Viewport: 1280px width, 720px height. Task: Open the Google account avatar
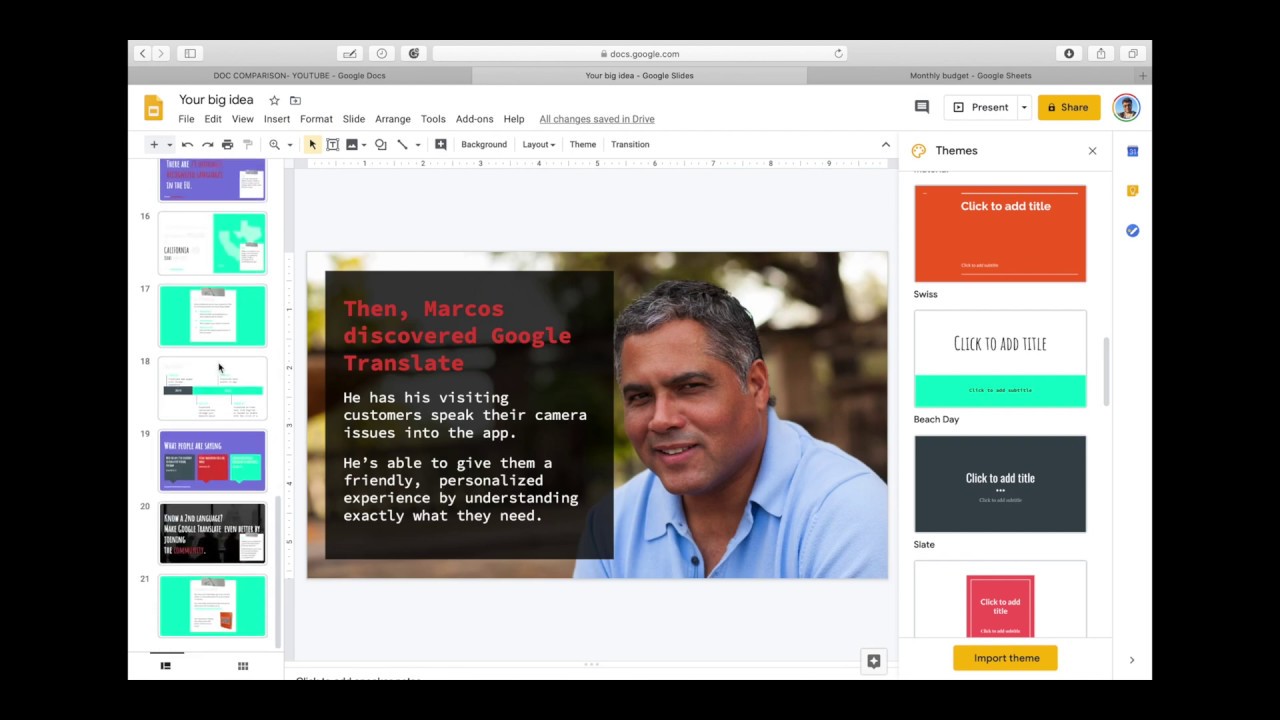tap(1126, 107)
